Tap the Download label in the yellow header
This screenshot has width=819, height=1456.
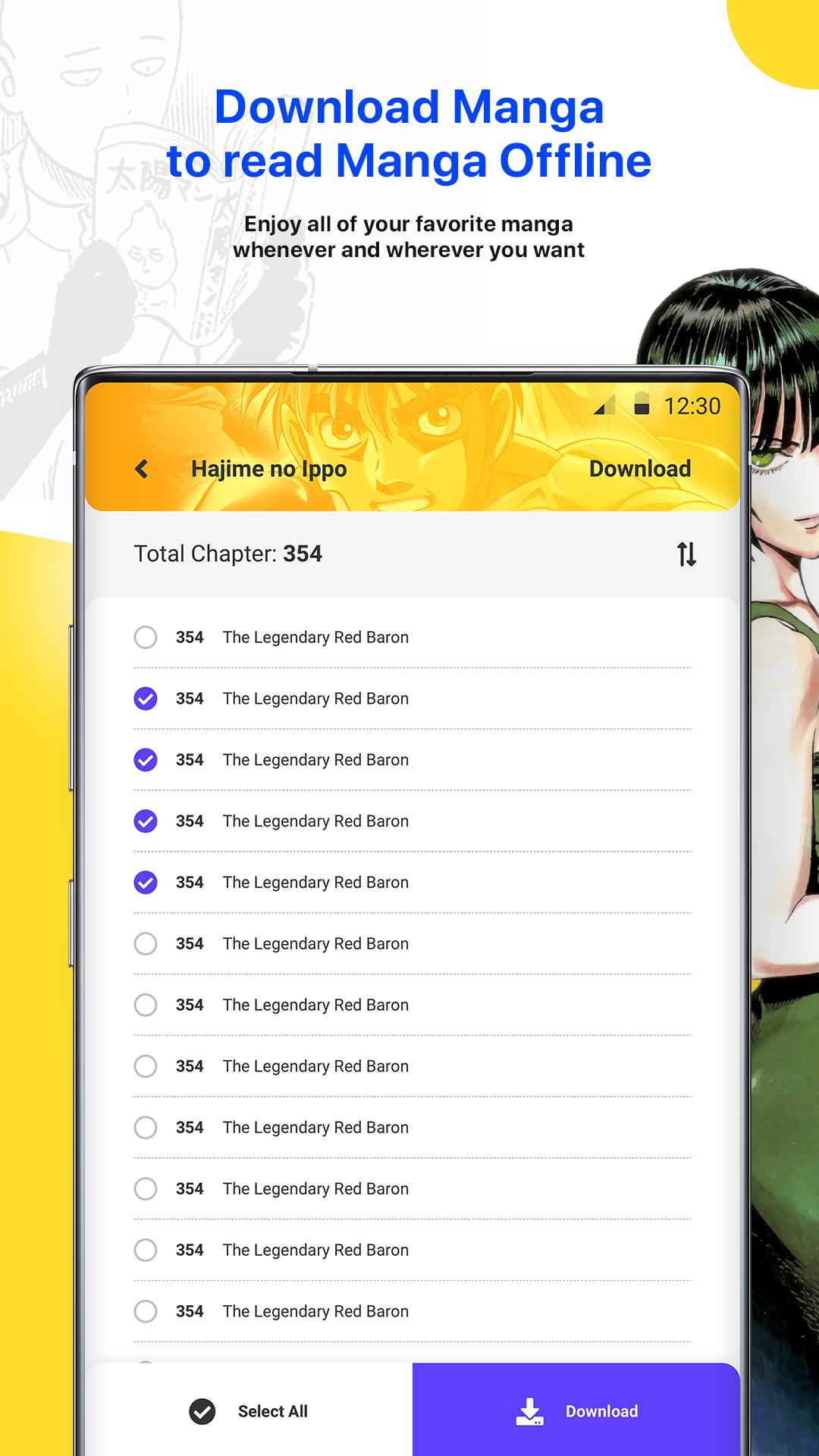(640, 469)
